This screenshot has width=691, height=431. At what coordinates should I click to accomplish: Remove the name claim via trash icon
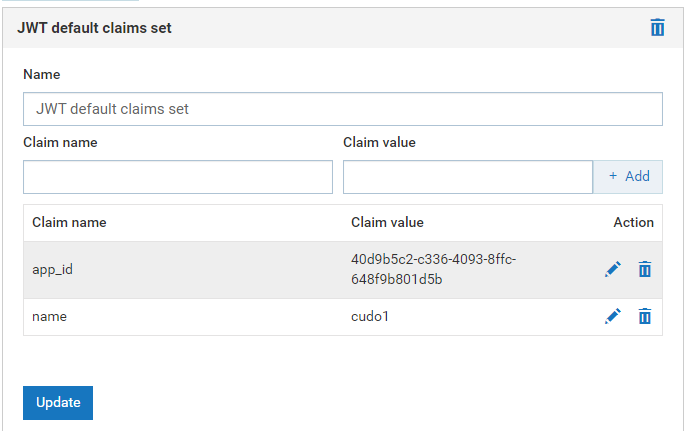point(645,316)
